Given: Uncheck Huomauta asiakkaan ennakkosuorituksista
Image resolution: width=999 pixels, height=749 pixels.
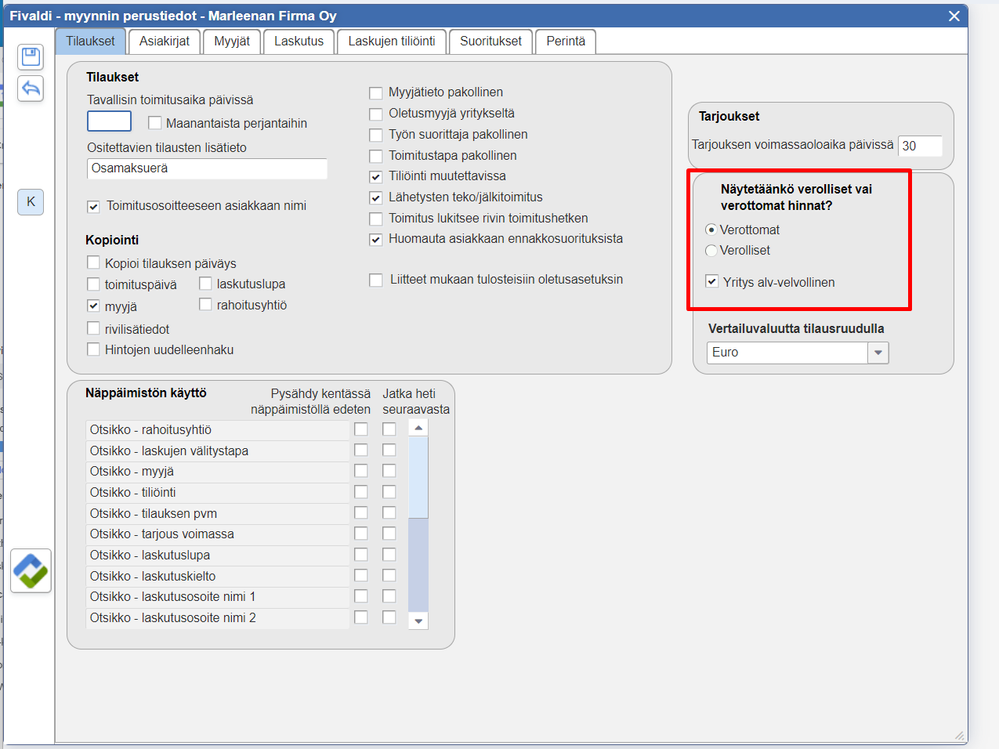Looking at the screenshot, I should pos(376,239).
